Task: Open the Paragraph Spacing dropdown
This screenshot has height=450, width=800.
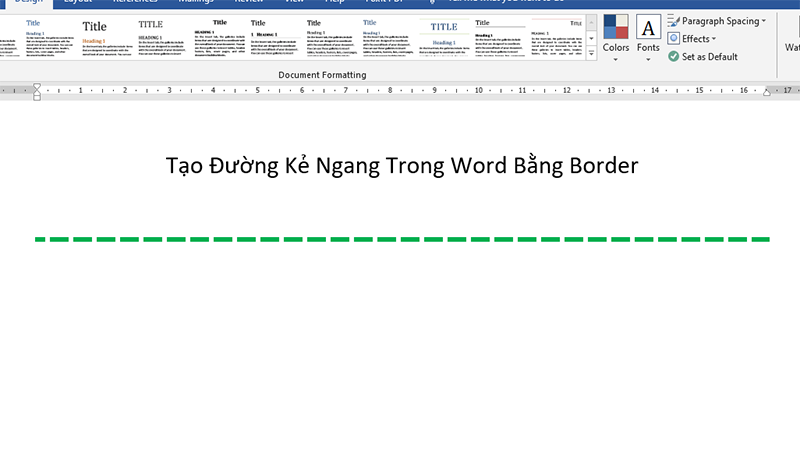Action: pos(717,21)
